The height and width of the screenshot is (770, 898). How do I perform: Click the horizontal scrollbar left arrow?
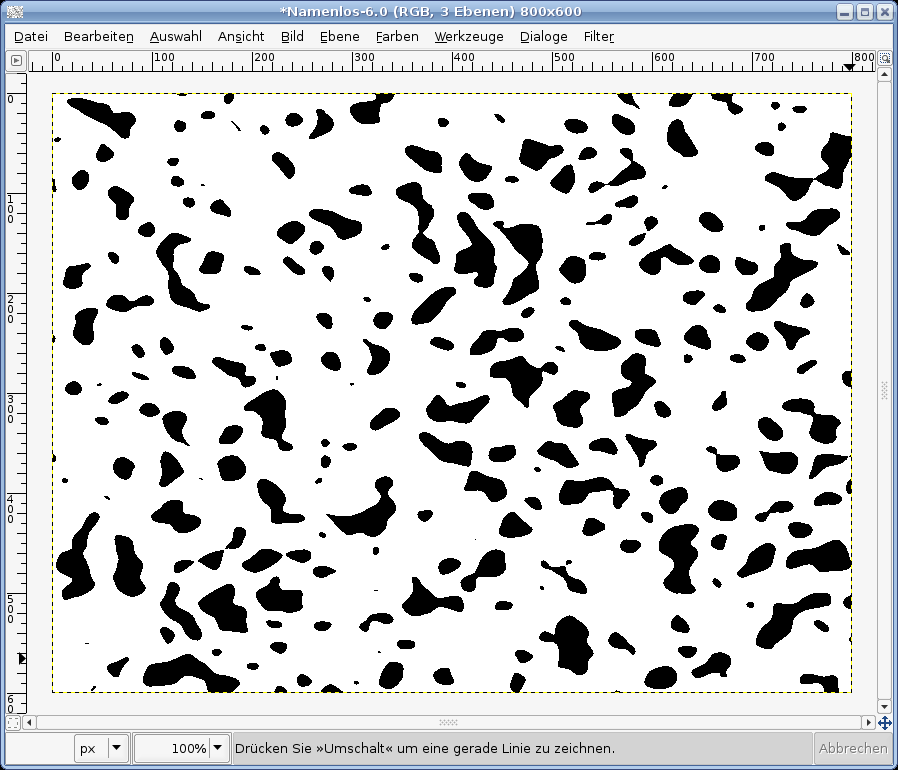pyautogui.click(x=29, y=722)
